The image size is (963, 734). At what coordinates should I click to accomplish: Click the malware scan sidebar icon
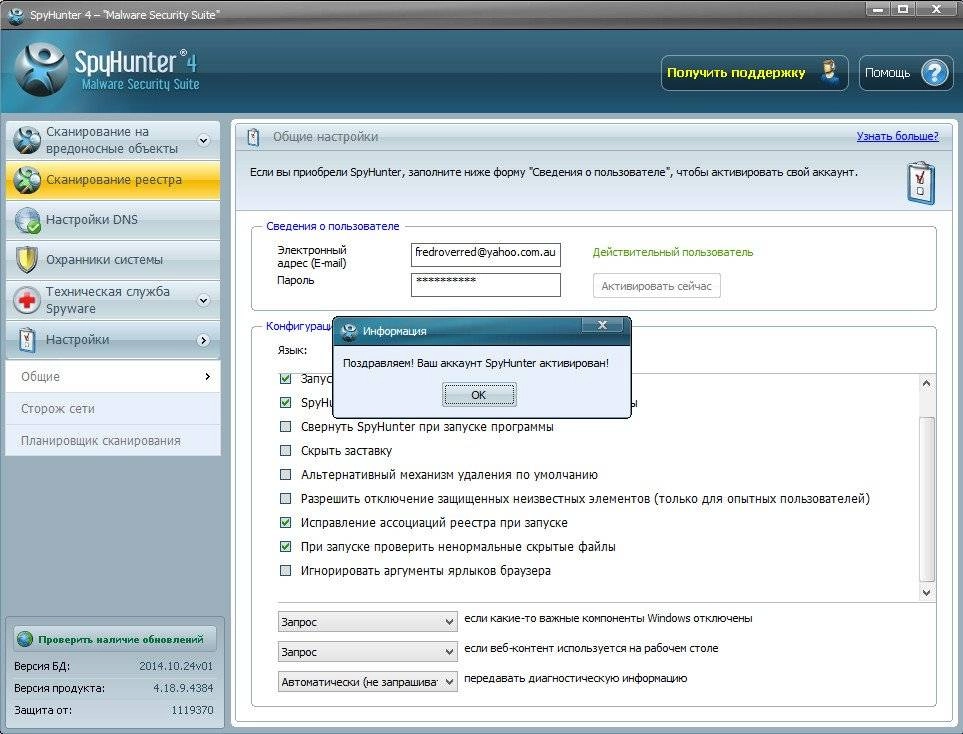point(26,140)
